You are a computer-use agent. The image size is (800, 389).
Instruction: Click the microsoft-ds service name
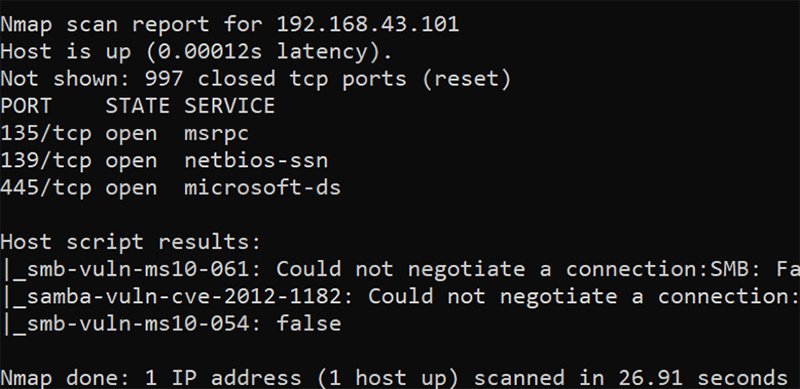pyautogui.click(x=262, y=188)
